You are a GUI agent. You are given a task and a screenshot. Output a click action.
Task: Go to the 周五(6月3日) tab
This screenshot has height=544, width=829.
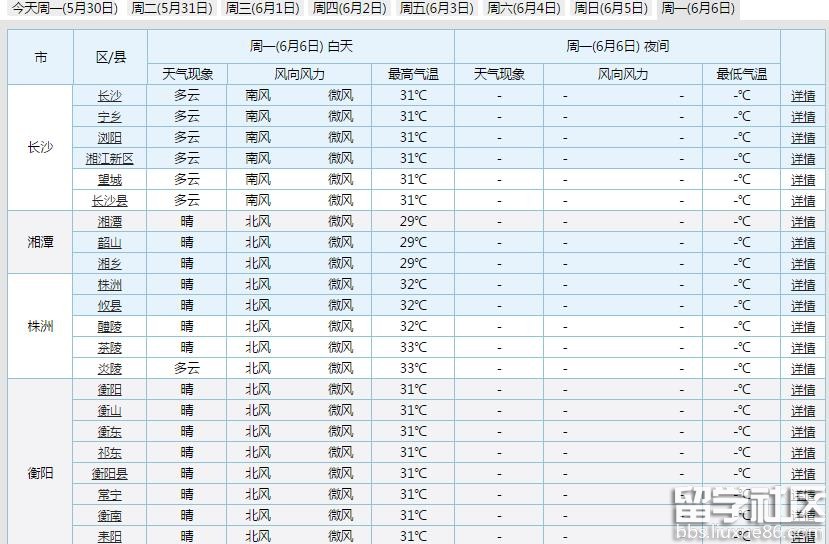coord(436,8)
